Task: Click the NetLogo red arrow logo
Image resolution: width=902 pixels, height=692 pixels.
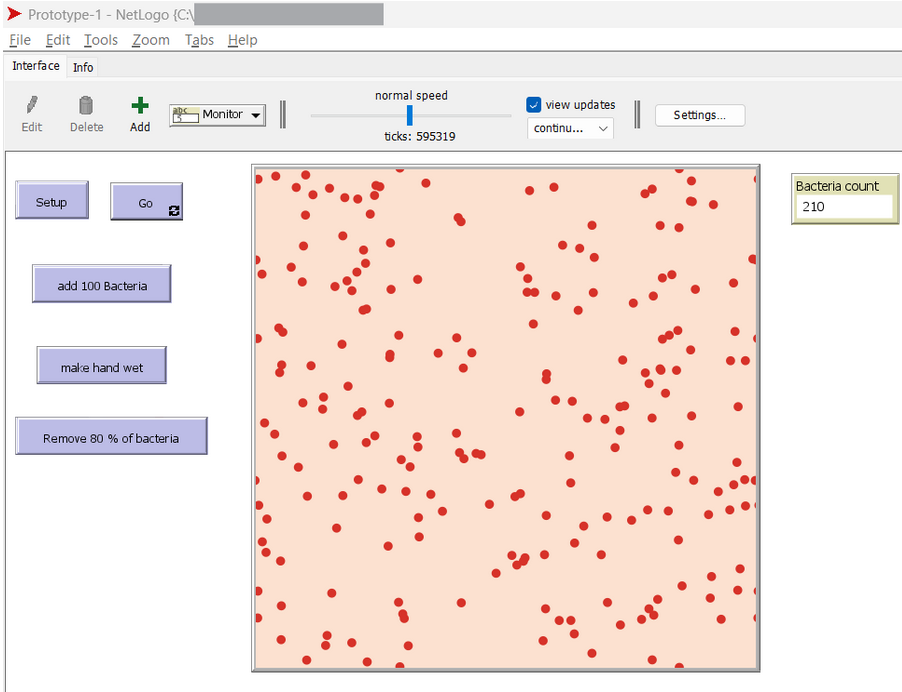Action: point(14,14)
